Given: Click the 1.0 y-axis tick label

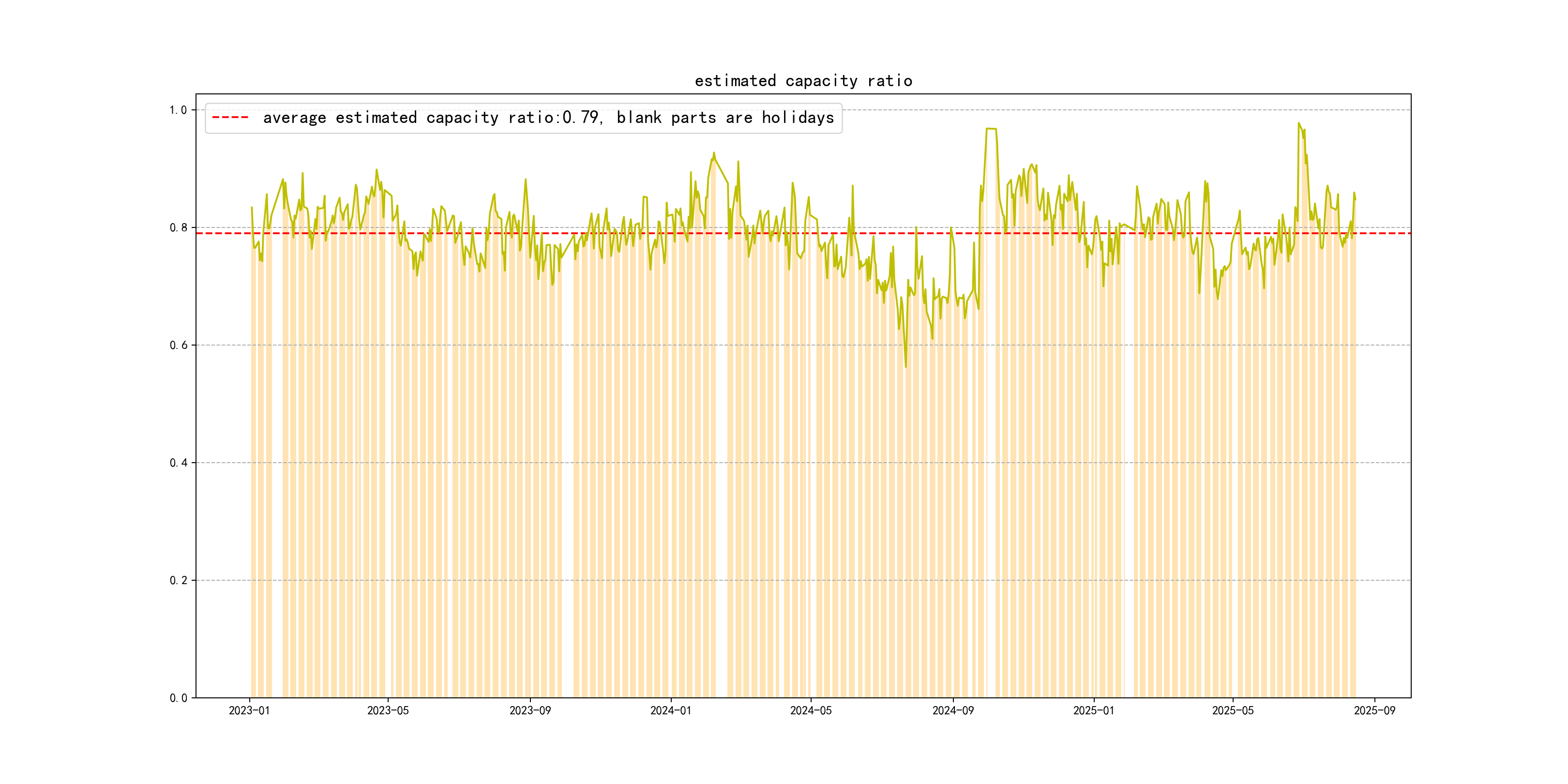Looking at the screenshot, I should [178, 110].
